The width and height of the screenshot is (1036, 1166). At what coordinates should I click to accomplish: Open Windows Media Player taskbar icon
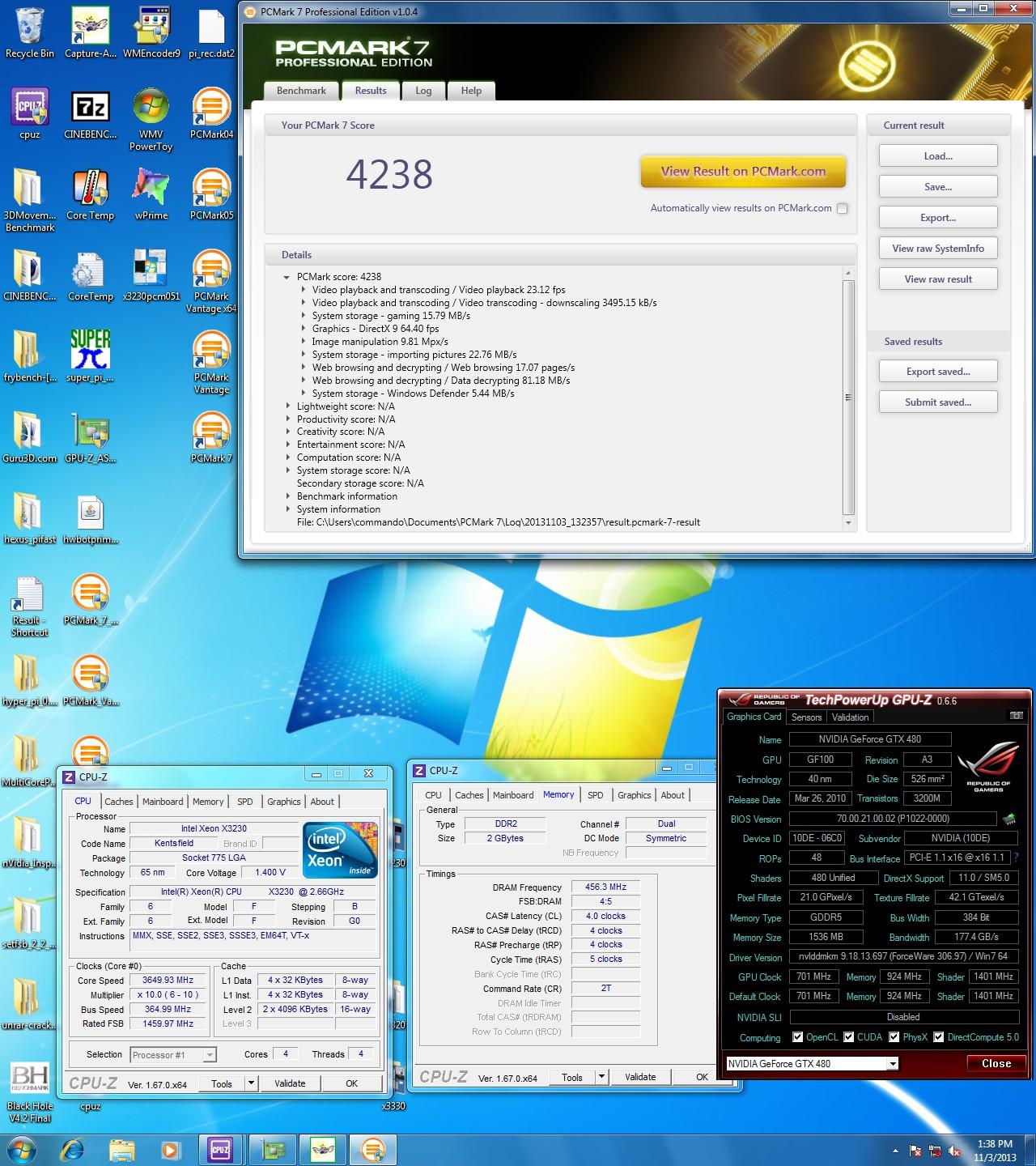point(170,1150)
